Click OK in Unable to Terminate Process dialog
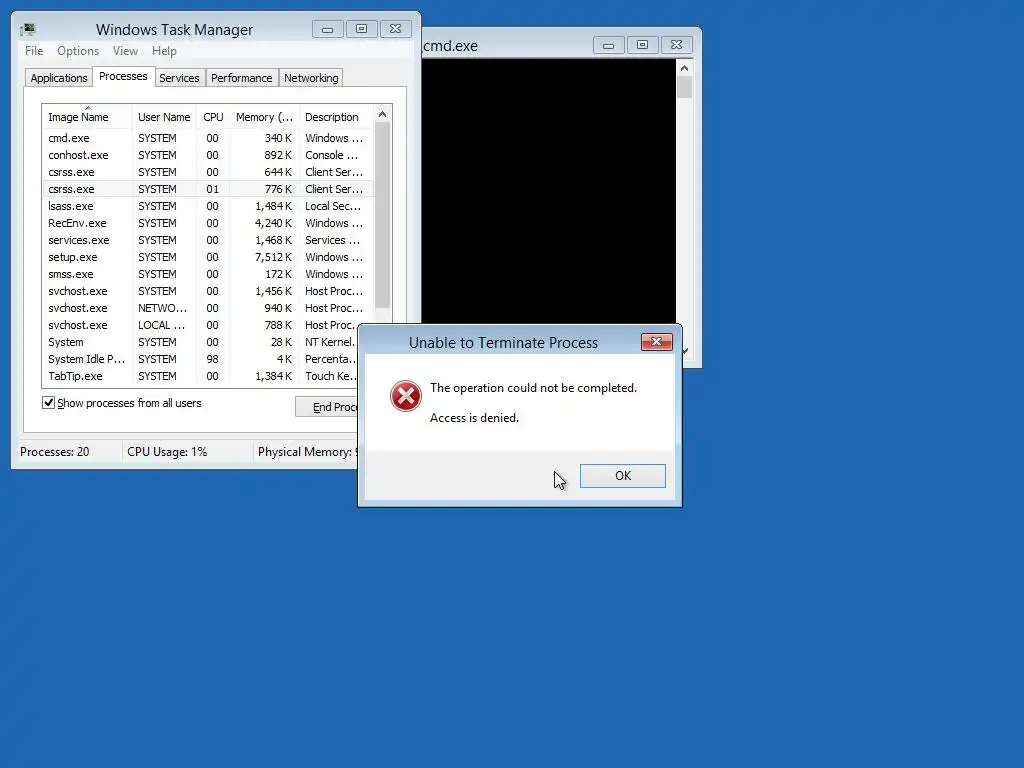 pyautogui.click(x=622, y=475)
